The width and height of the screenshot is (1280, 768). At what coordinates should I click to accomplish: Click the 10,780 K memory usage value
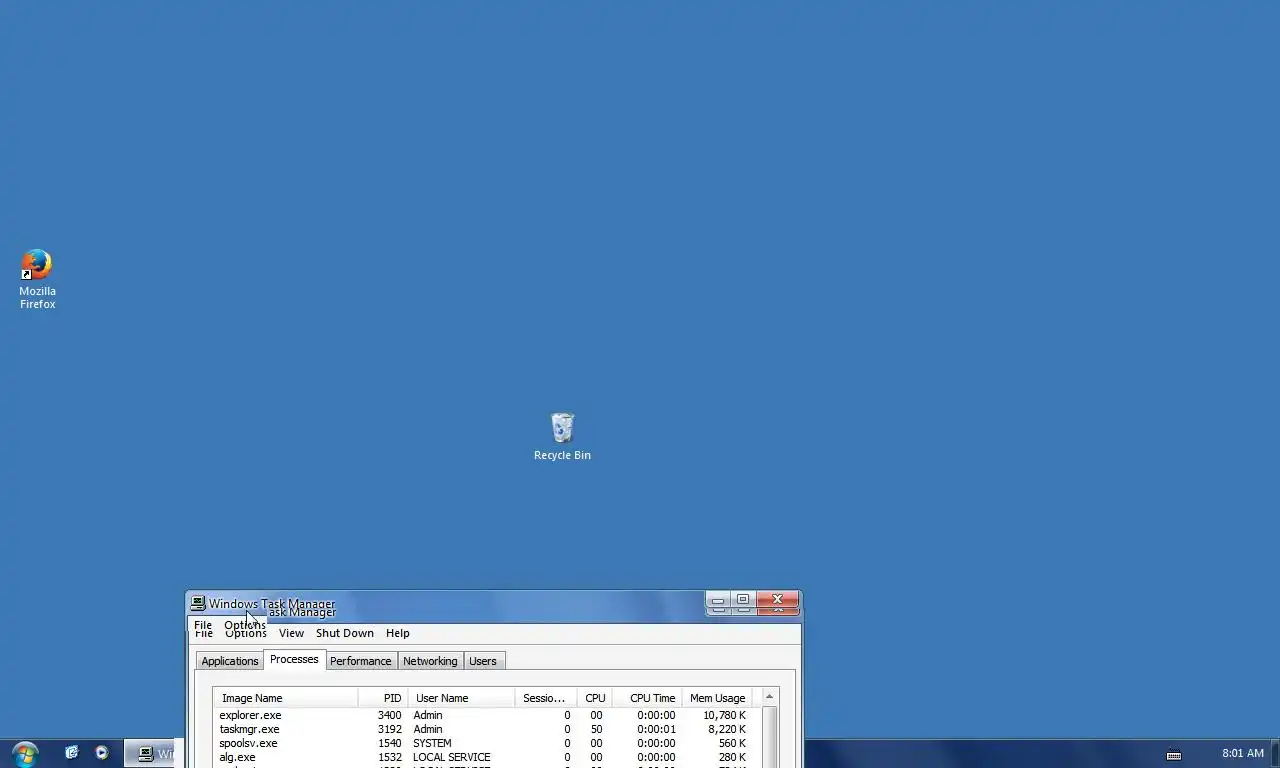[724, 715]
